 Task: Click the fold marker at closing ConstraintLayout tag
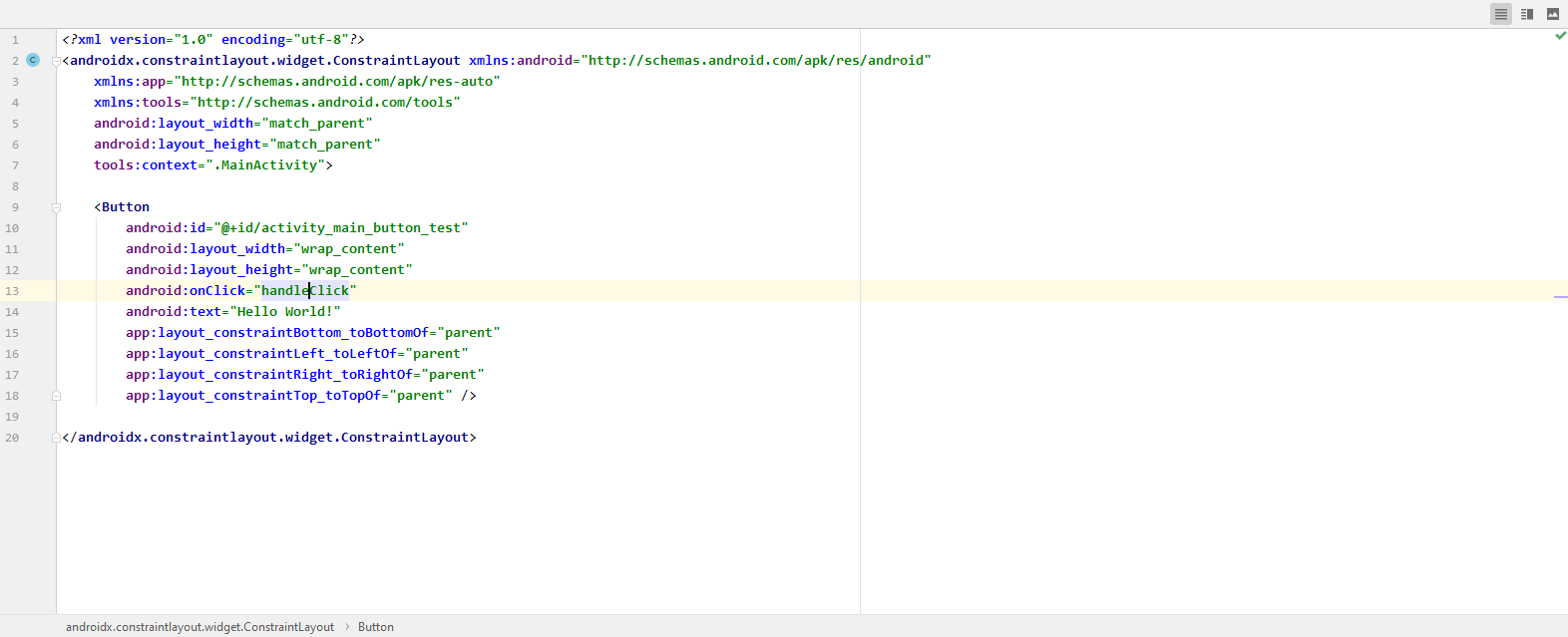56,438
